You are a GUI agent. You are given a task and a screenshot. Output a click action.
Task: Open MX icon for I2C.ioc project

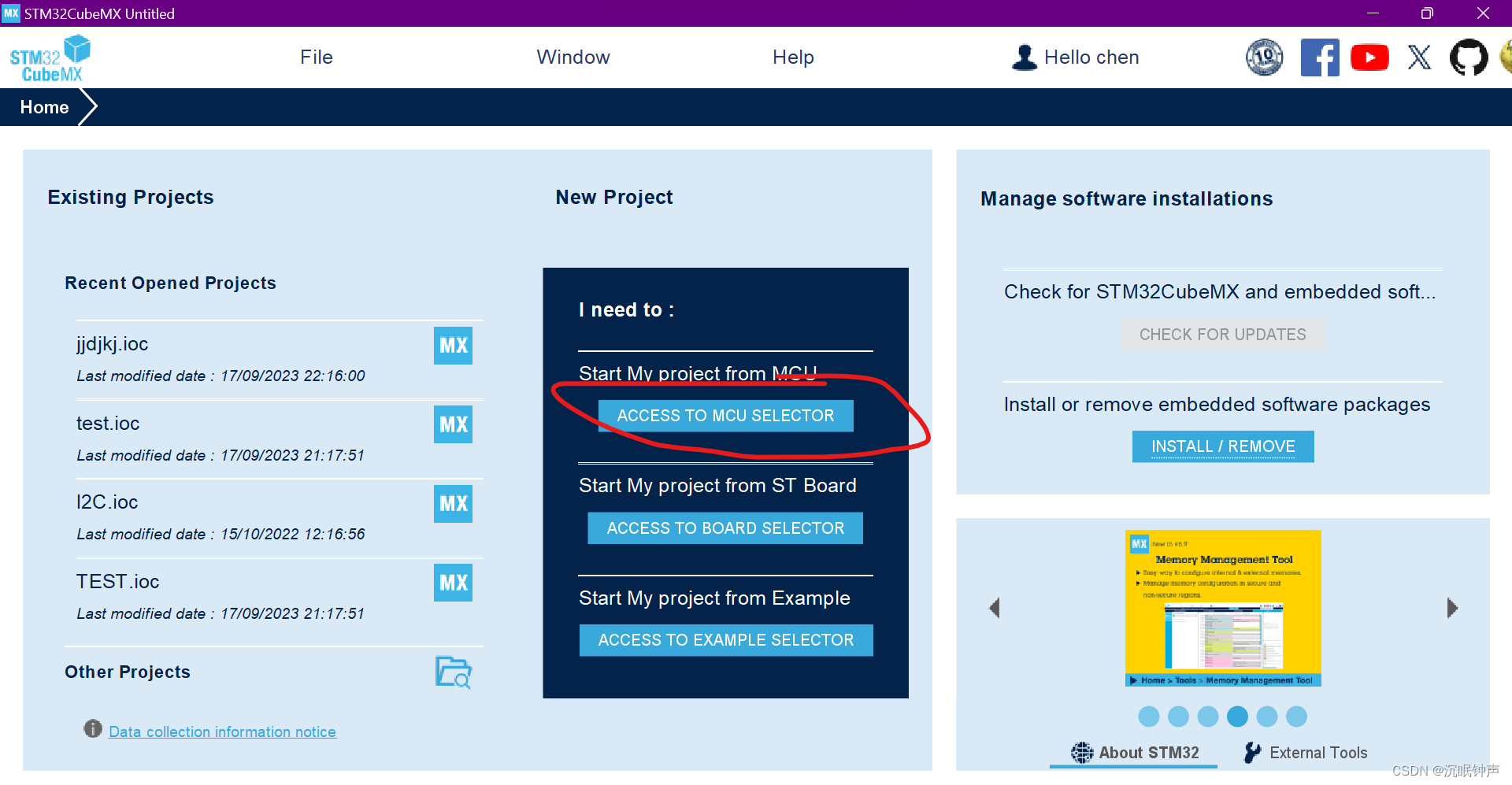point(453,504)
